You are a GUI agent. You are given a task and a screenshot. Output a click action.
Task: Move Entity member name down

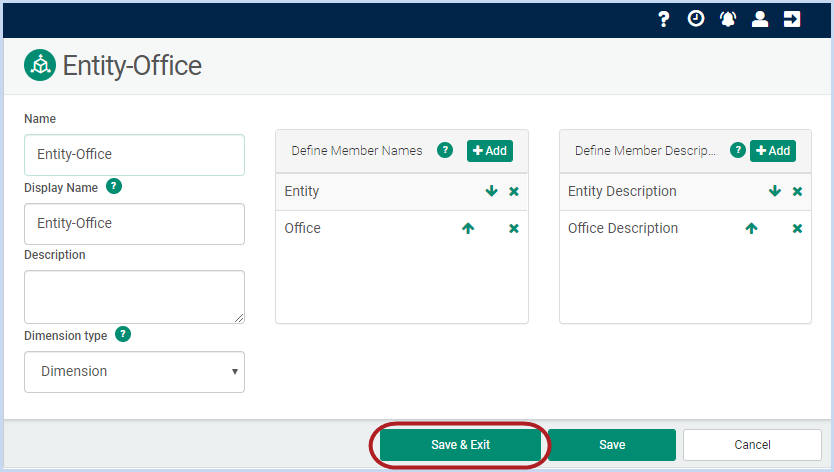coord(491,191)
